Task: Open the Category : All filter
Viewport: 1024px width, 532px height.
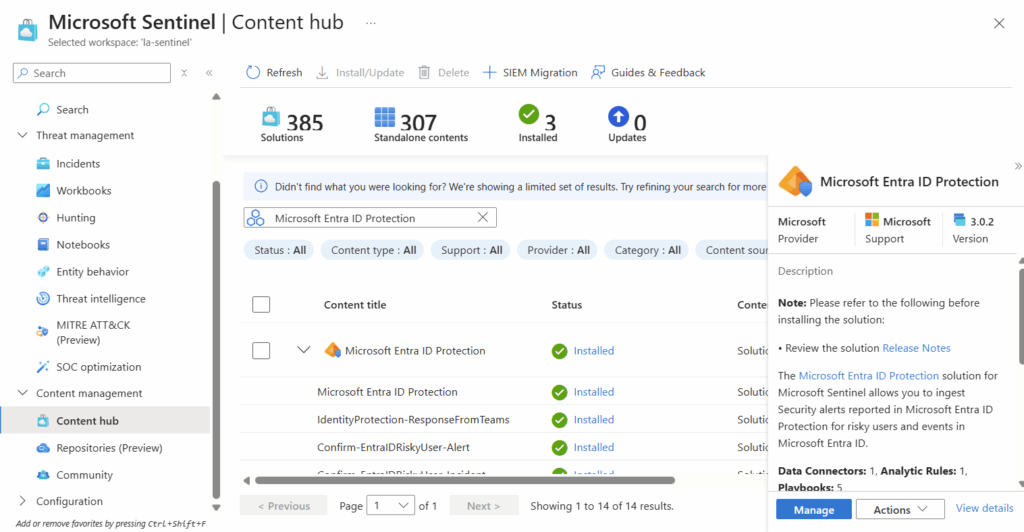Action: tap(647, 250)
